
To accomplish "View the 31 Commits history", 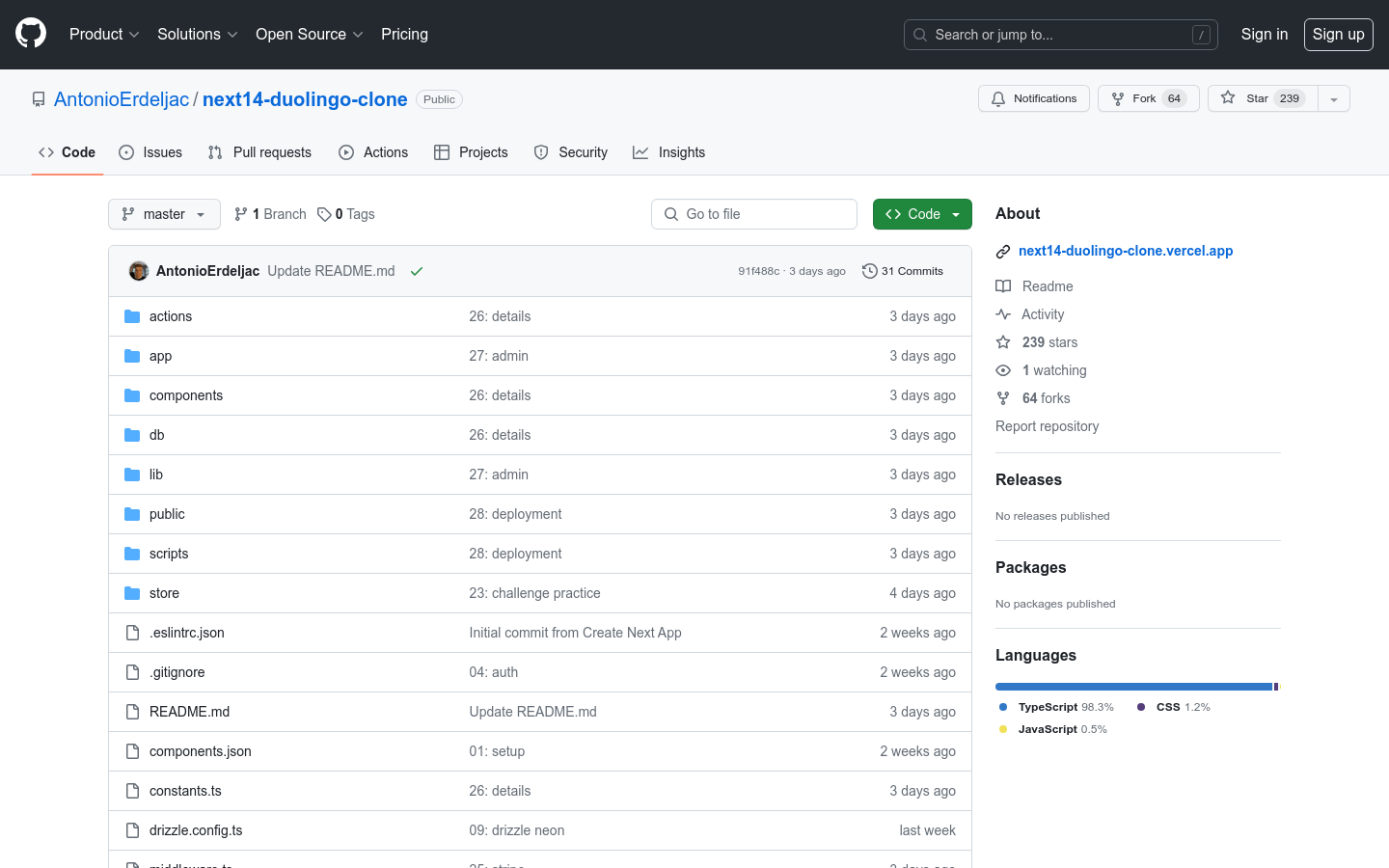I will 903,271.
